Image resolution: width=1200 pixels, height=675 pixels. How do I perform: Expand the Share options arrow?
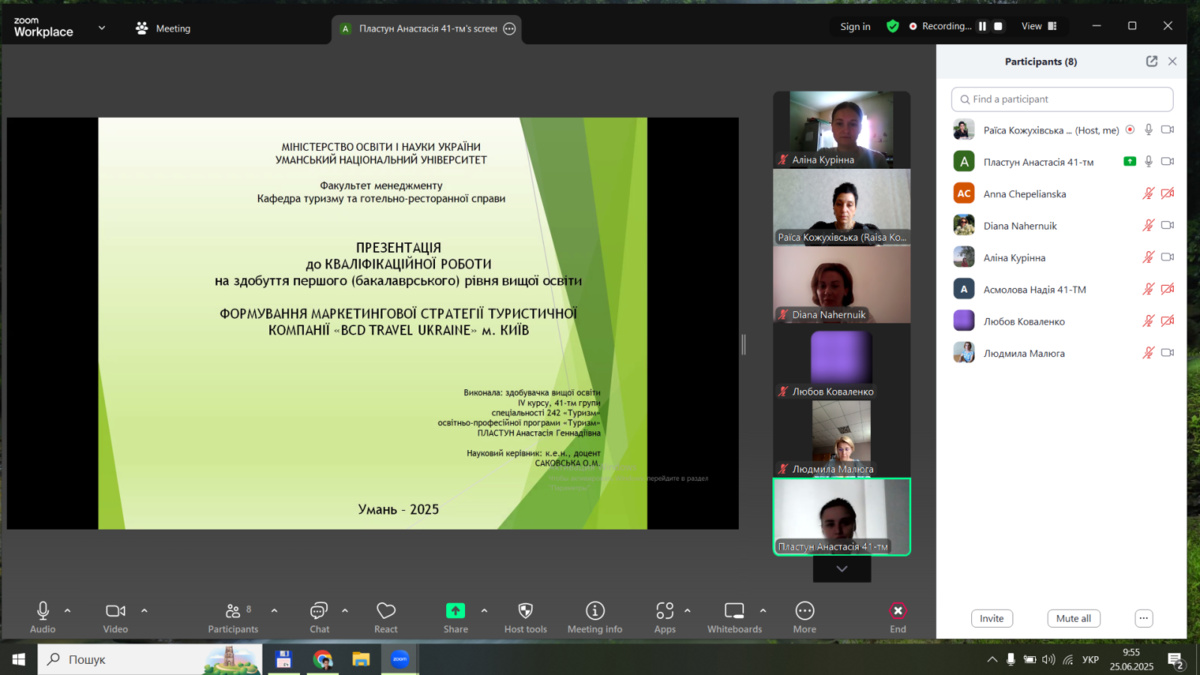pos(484,610)
